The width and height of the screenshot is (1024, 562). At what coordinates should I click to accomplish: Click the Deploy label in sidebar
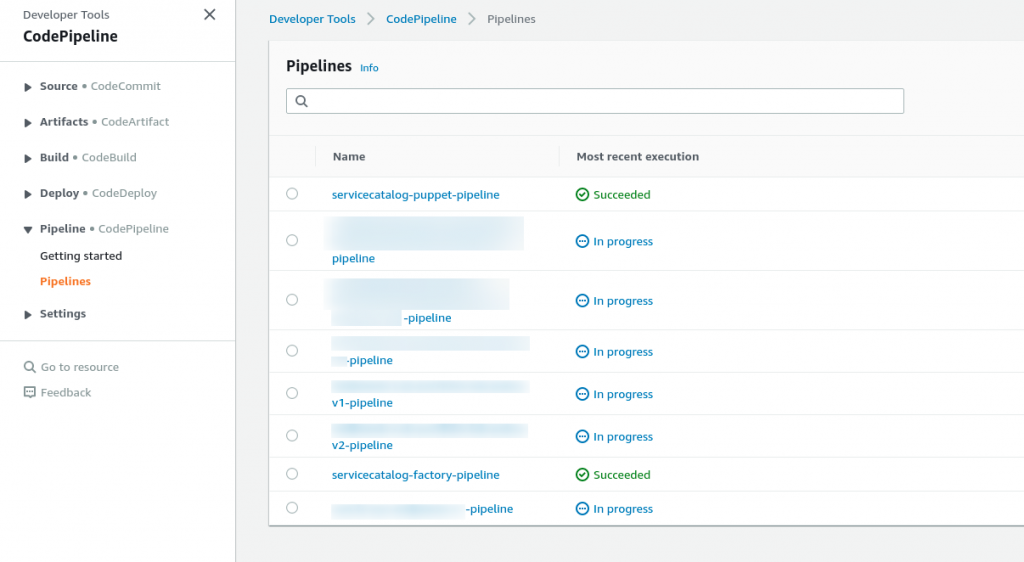pos(59,193)
